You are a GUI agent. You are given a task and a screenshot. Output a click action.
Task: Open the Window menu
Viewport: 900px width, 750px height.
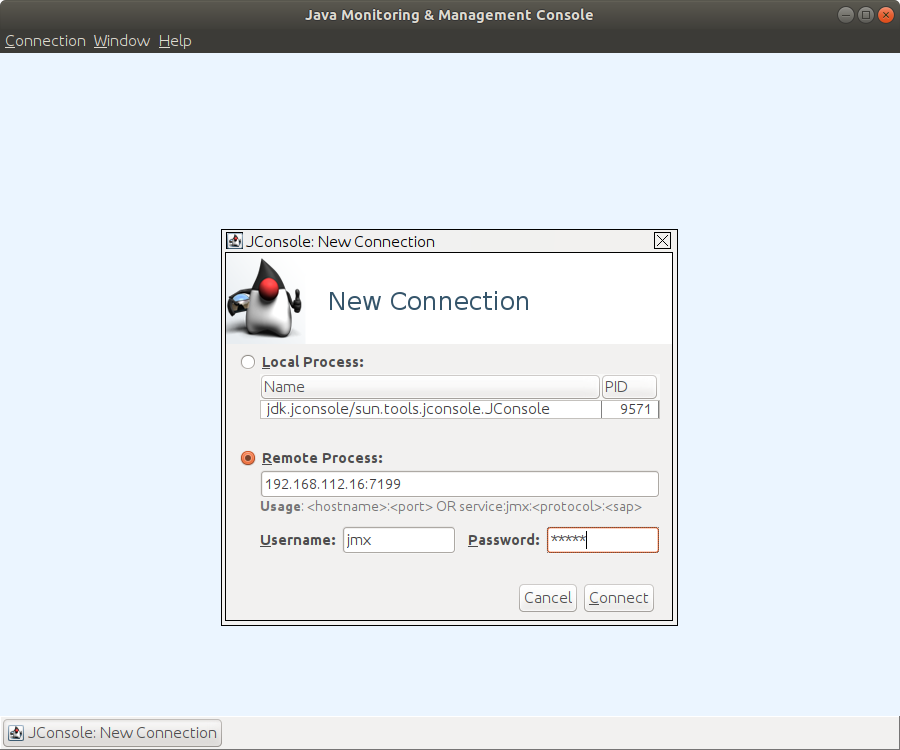click(122, 41)
